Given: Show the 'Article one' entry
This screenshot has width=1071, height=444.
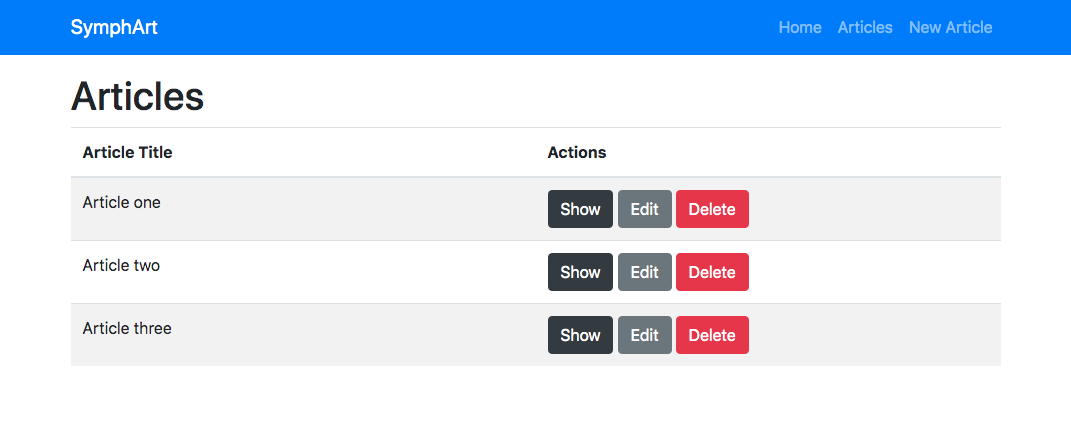Looking at the screenshot, I should pos(580,209).
